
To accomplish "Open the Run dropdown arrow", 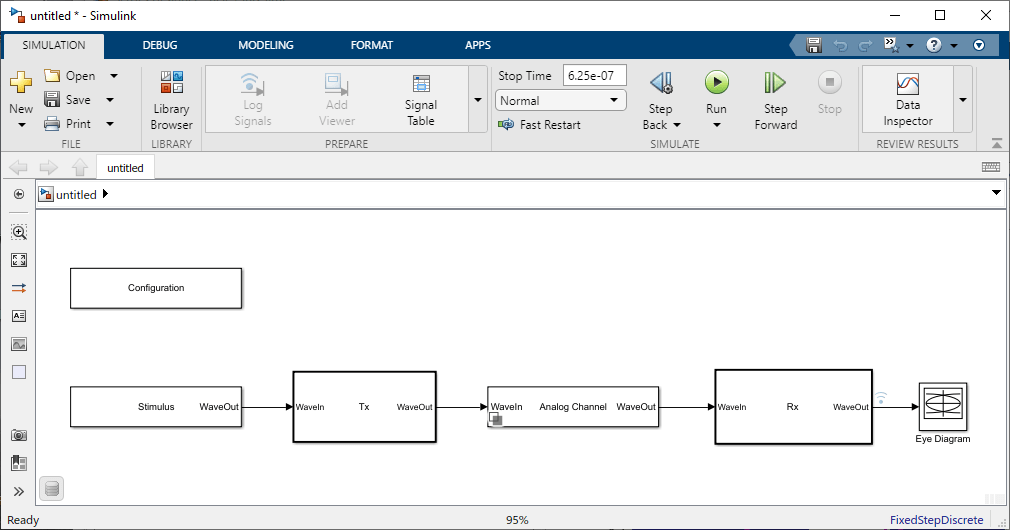I will click(x=716, y=125).
